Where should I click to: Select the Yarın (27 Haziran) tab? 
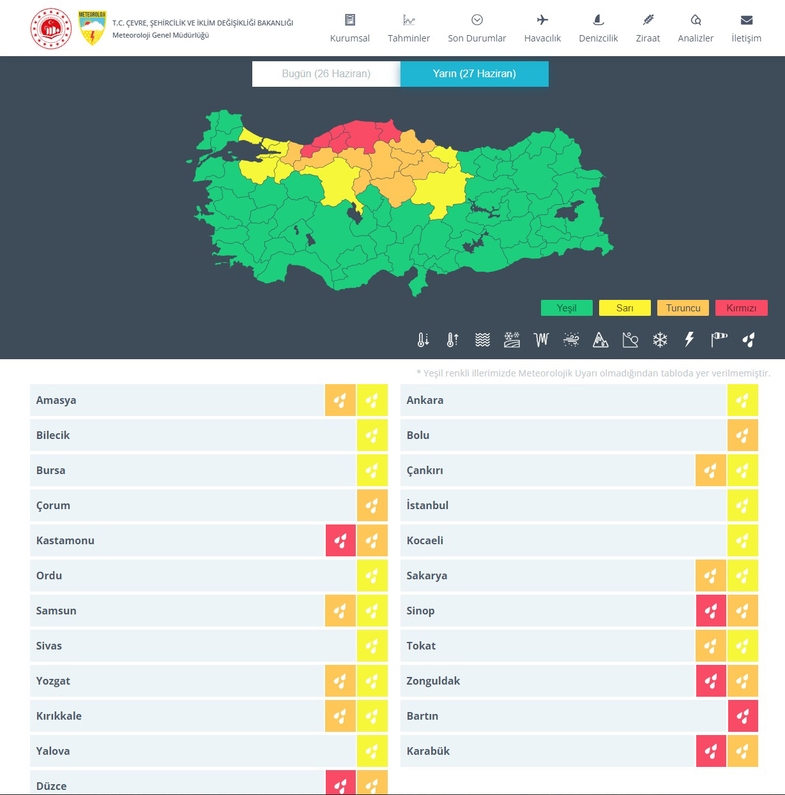tap(475, 74)
